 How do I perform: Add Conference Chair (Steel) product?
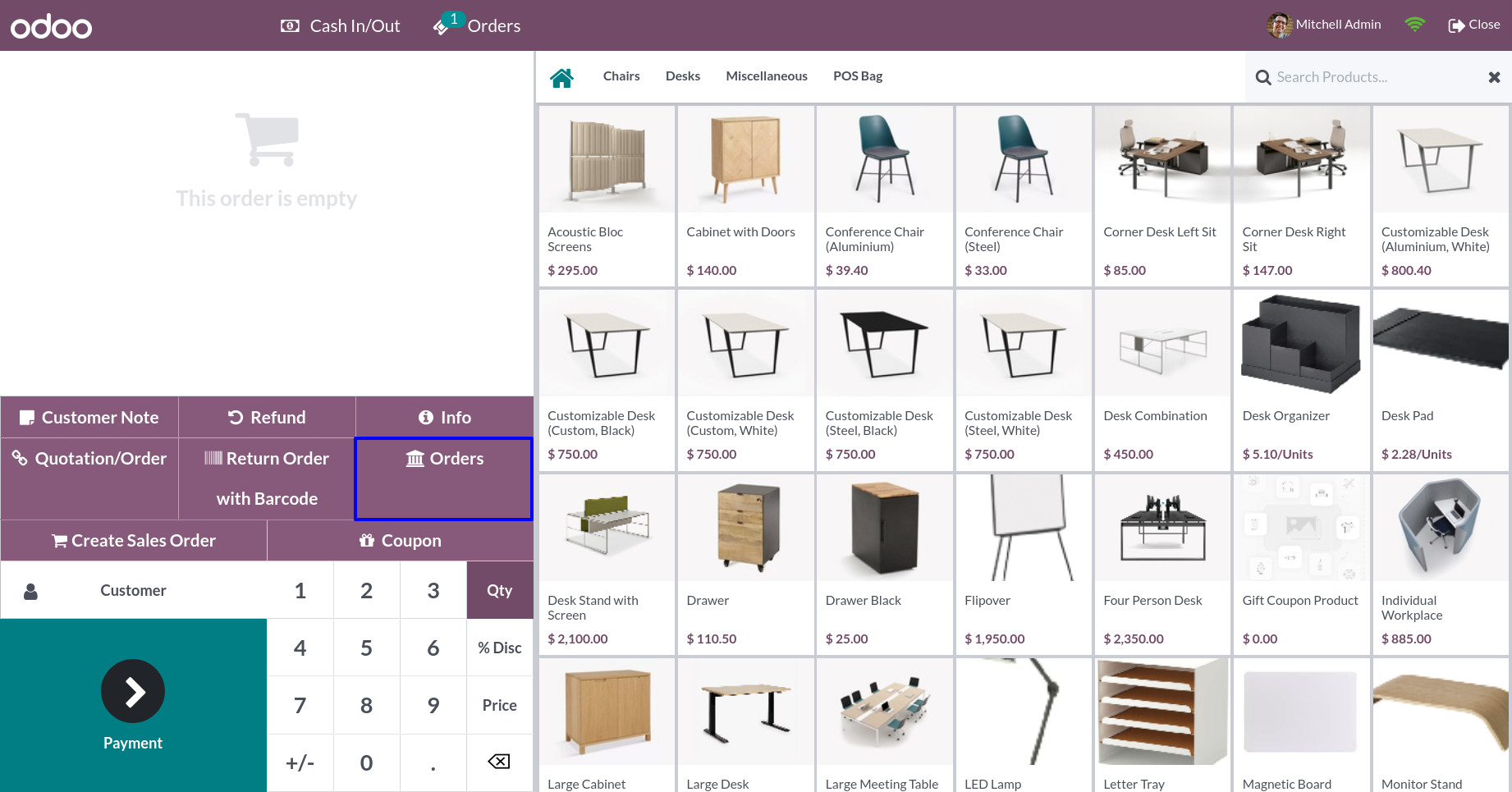1024,196
